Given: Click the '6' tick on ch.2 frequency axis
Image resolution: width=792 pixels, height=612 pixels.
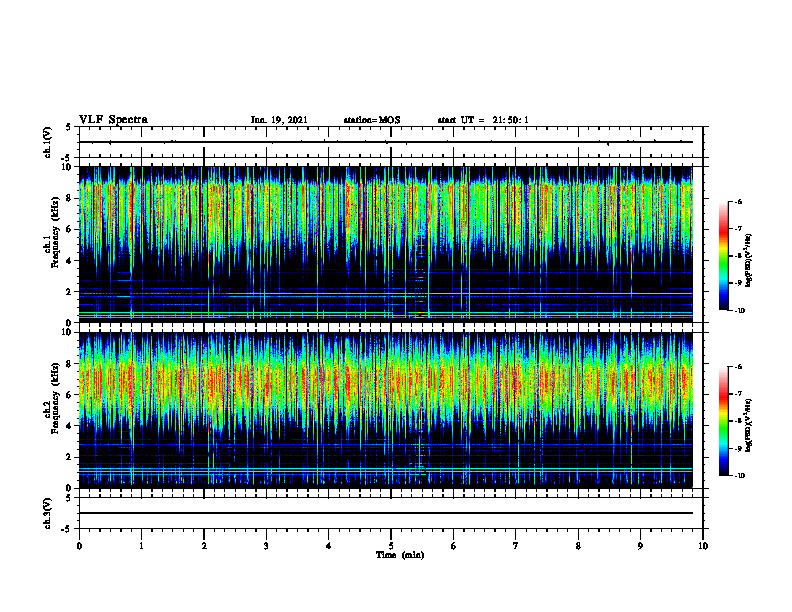Looking at the screenshot, I should point(70,395).
